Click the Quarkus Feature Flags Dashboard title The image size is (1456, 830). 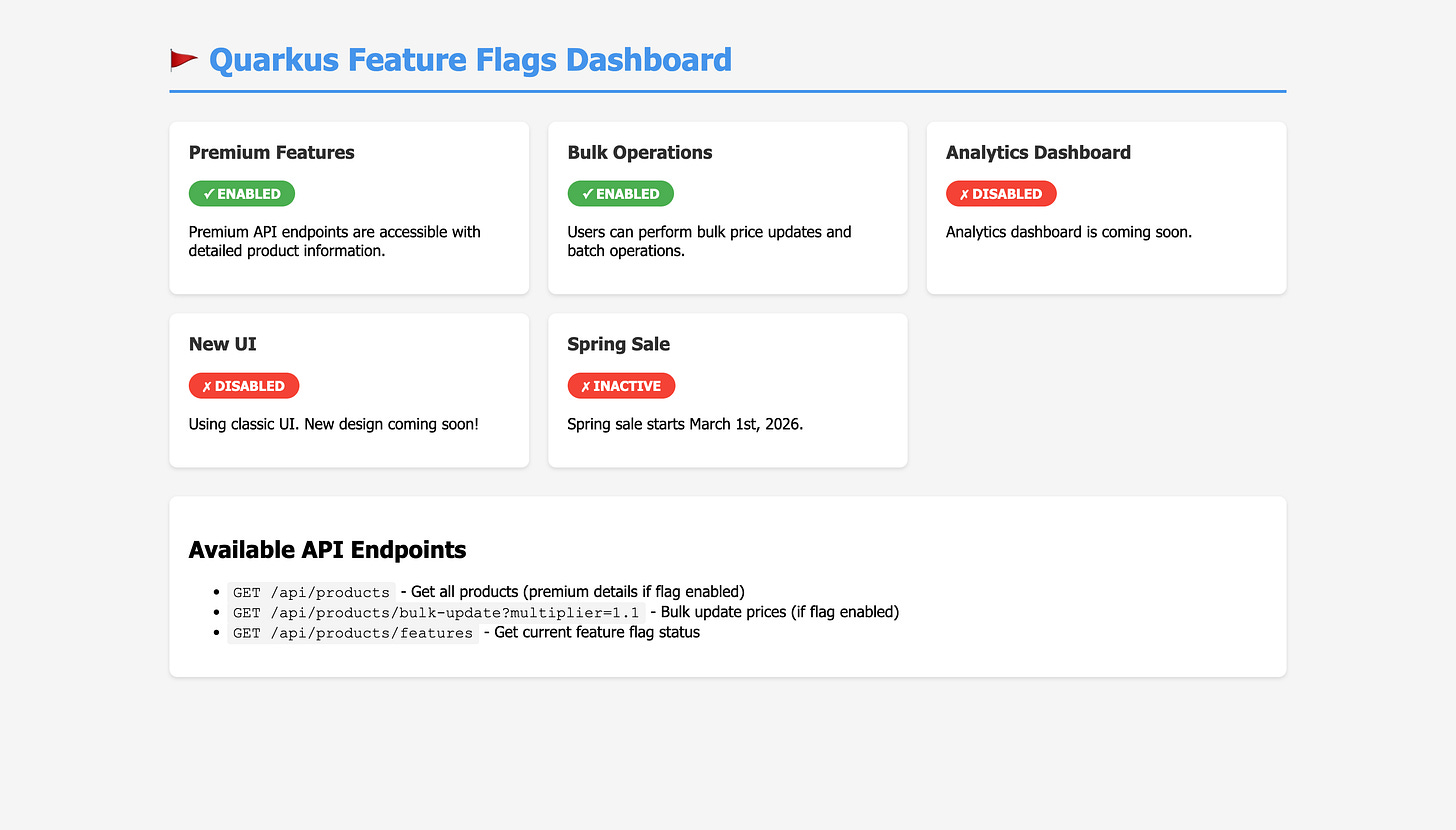[470, 60]
